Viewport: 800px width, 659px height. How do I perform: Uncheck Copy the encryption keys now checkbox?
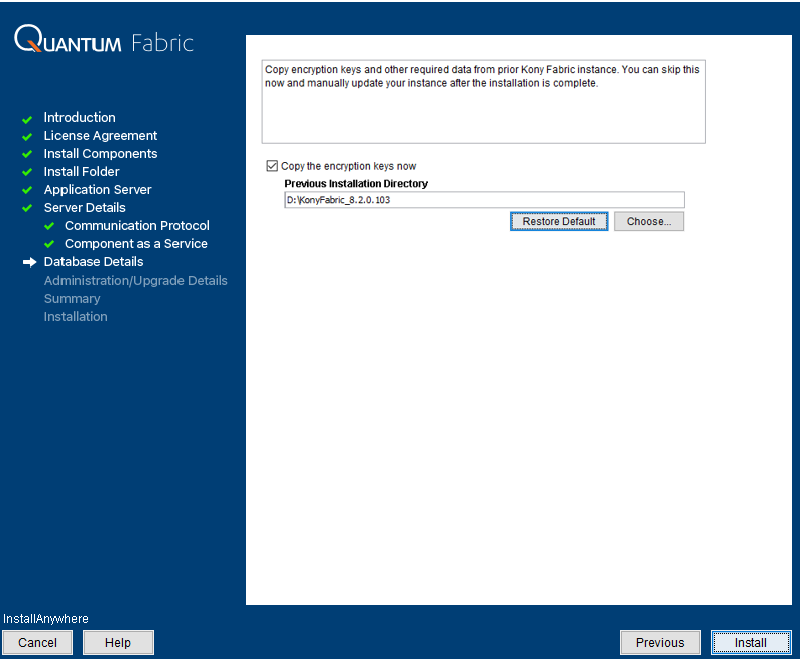pos(272,166)
